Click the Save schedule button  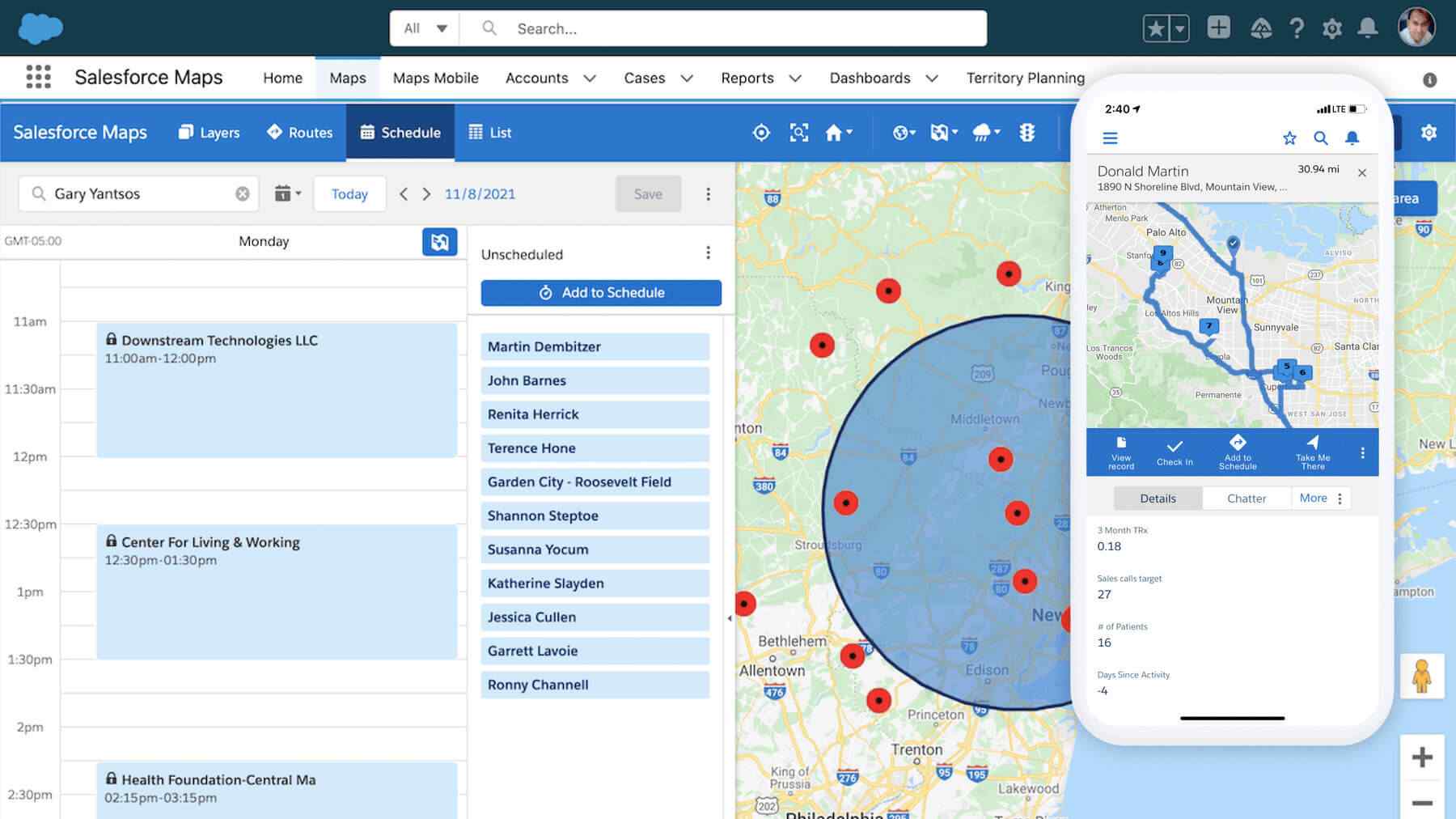pos(648,193)
